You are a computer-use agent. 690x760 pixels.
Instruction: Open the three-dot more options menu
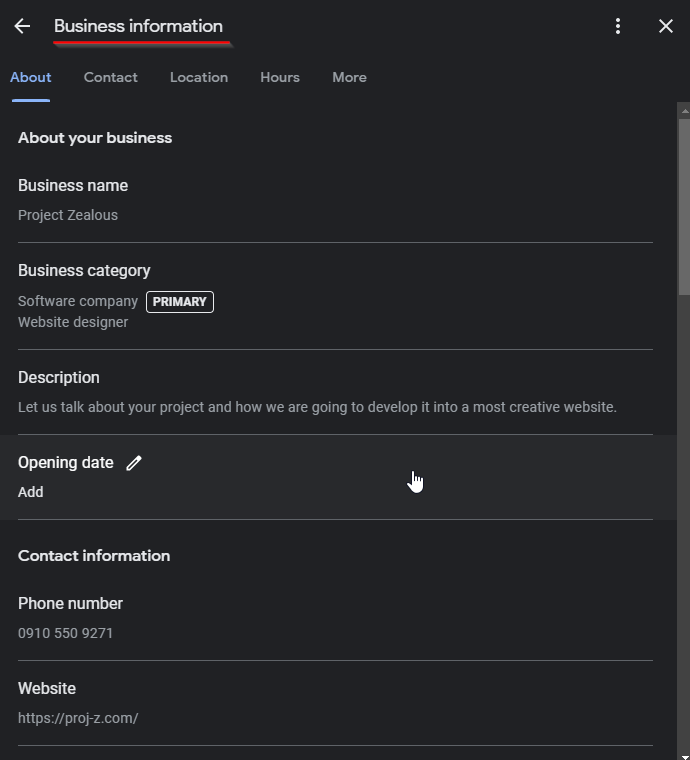click(618, 27)
